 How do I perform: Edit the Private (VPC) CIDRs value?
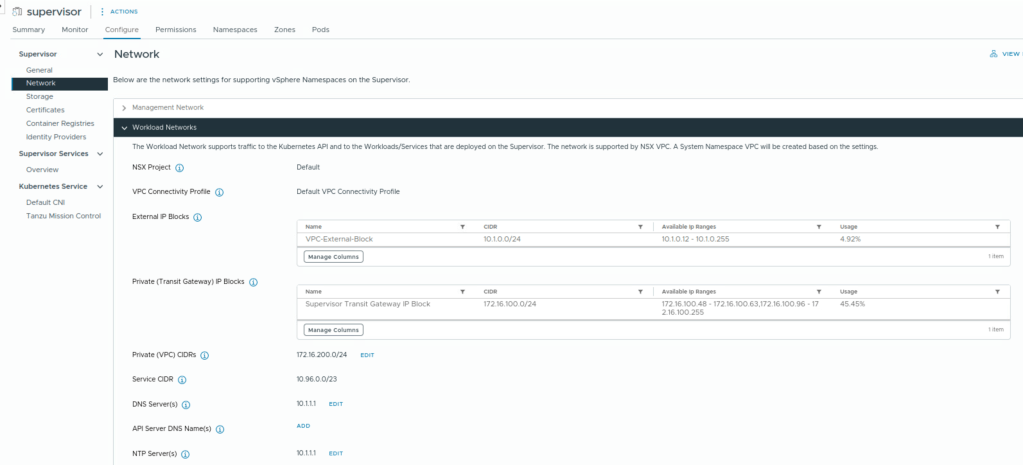coord(367,355)
